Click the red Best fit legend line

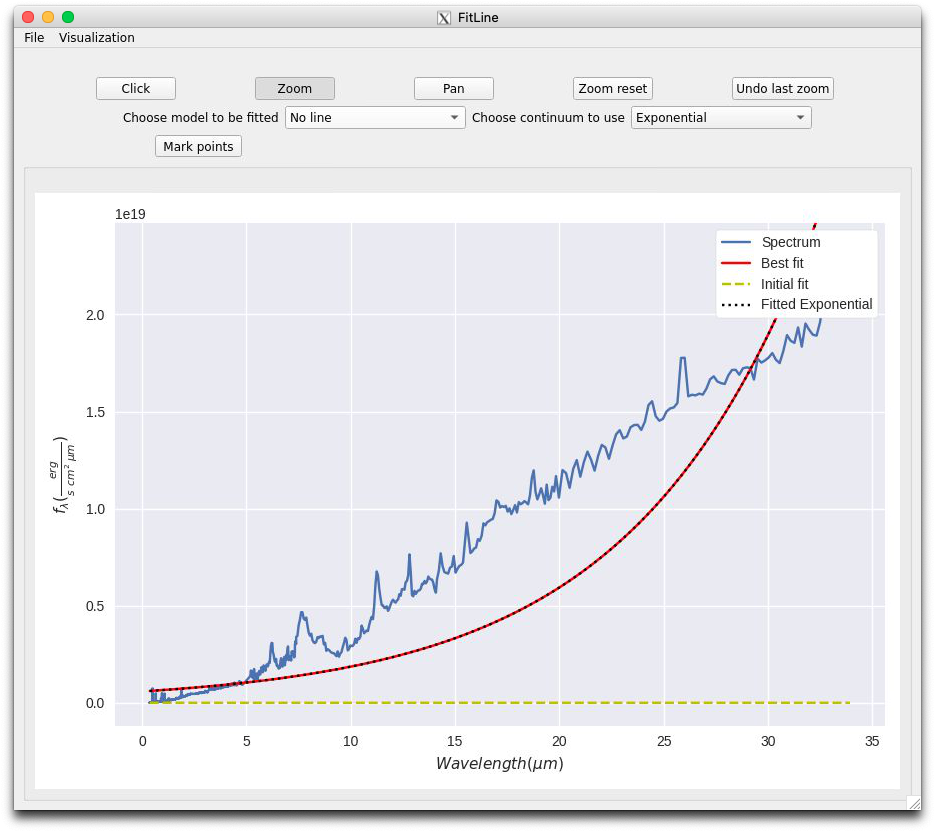[736, 263]
